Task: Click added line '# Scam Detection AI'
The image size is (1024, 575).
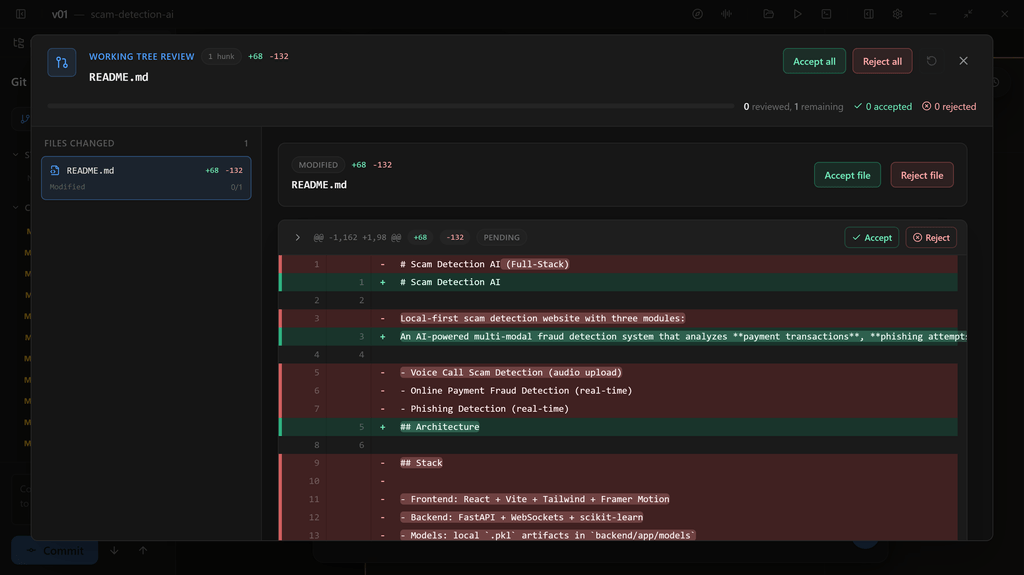Action: (x=618, y=282)
